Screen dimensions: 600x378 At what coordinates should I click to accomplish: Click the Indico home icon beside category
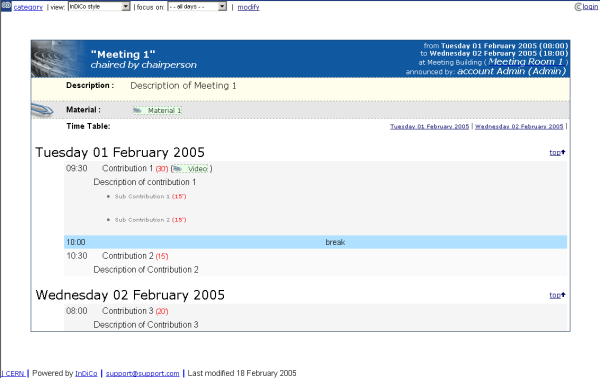6,6
